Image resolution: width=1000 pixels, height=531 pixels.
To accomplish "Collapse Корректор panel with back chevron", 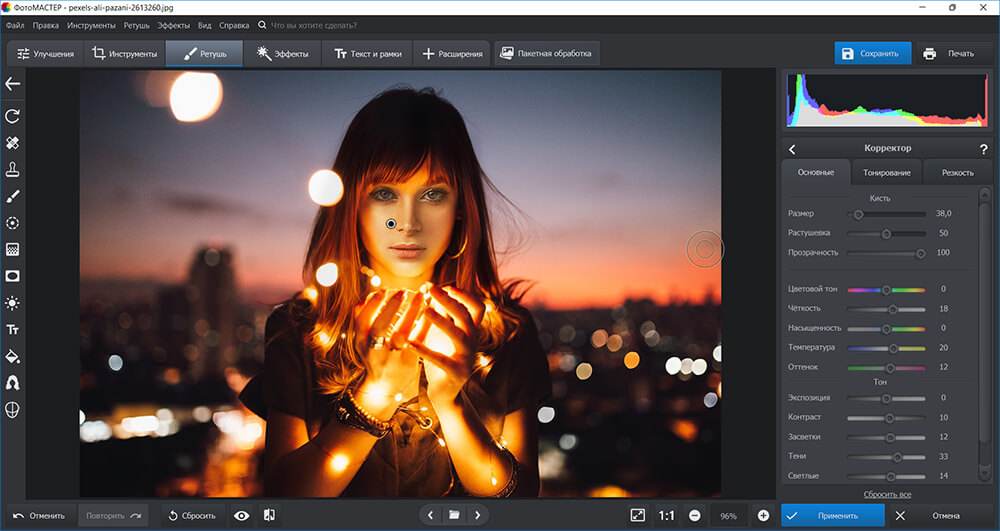I will [792, 149].
